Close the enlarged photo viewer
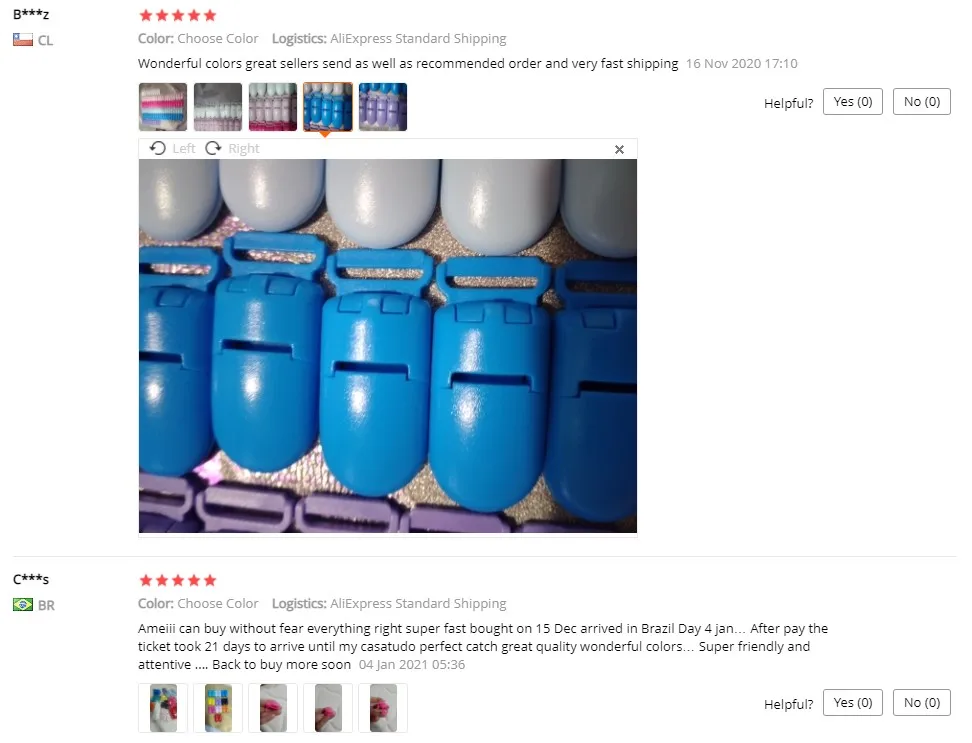Viewport: 972px width, 743px height. 619,149
